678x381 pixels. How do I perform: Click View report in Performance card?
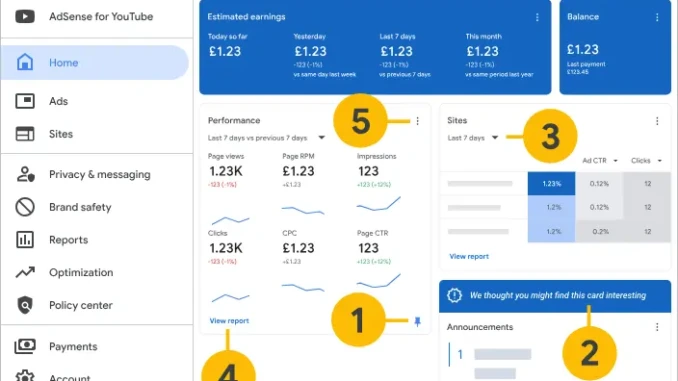[229, 321]
